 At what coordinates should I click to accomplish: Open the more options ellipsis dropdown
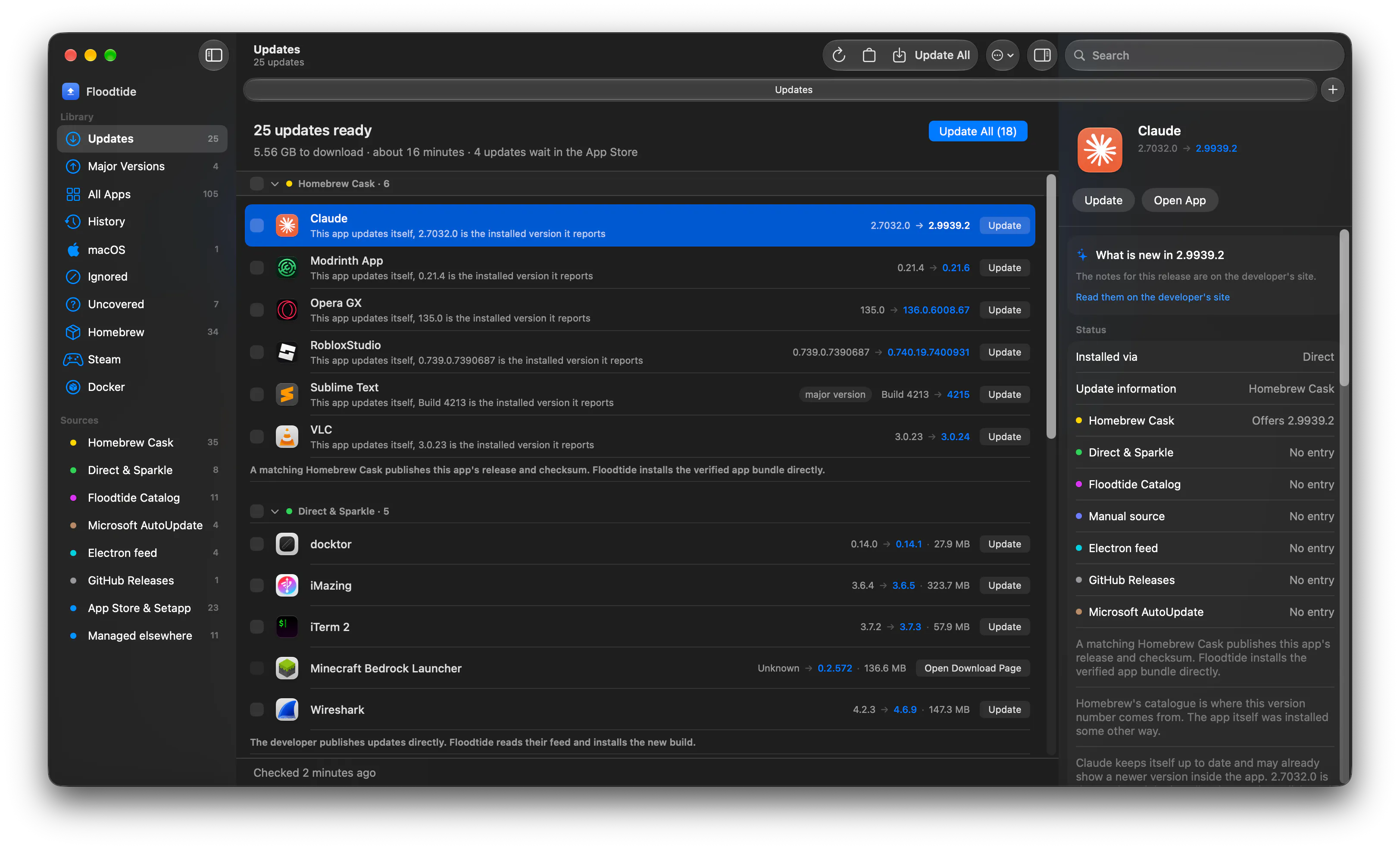point(1002,55)
